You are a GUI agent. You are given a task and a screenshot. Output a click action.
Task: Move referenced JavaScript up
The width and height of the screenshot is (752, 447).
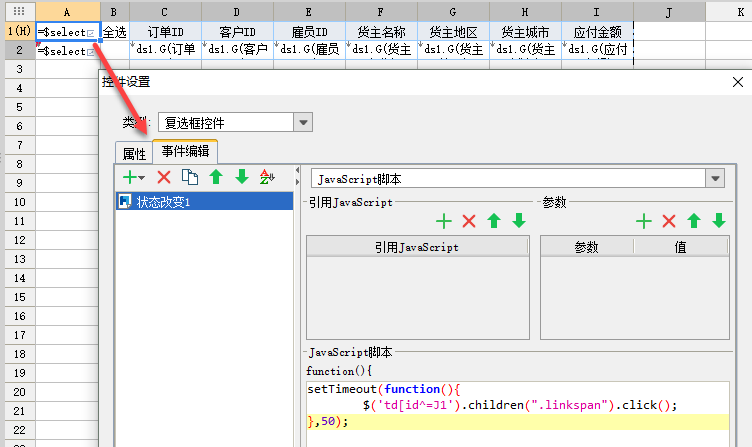(x=494, y=221)
